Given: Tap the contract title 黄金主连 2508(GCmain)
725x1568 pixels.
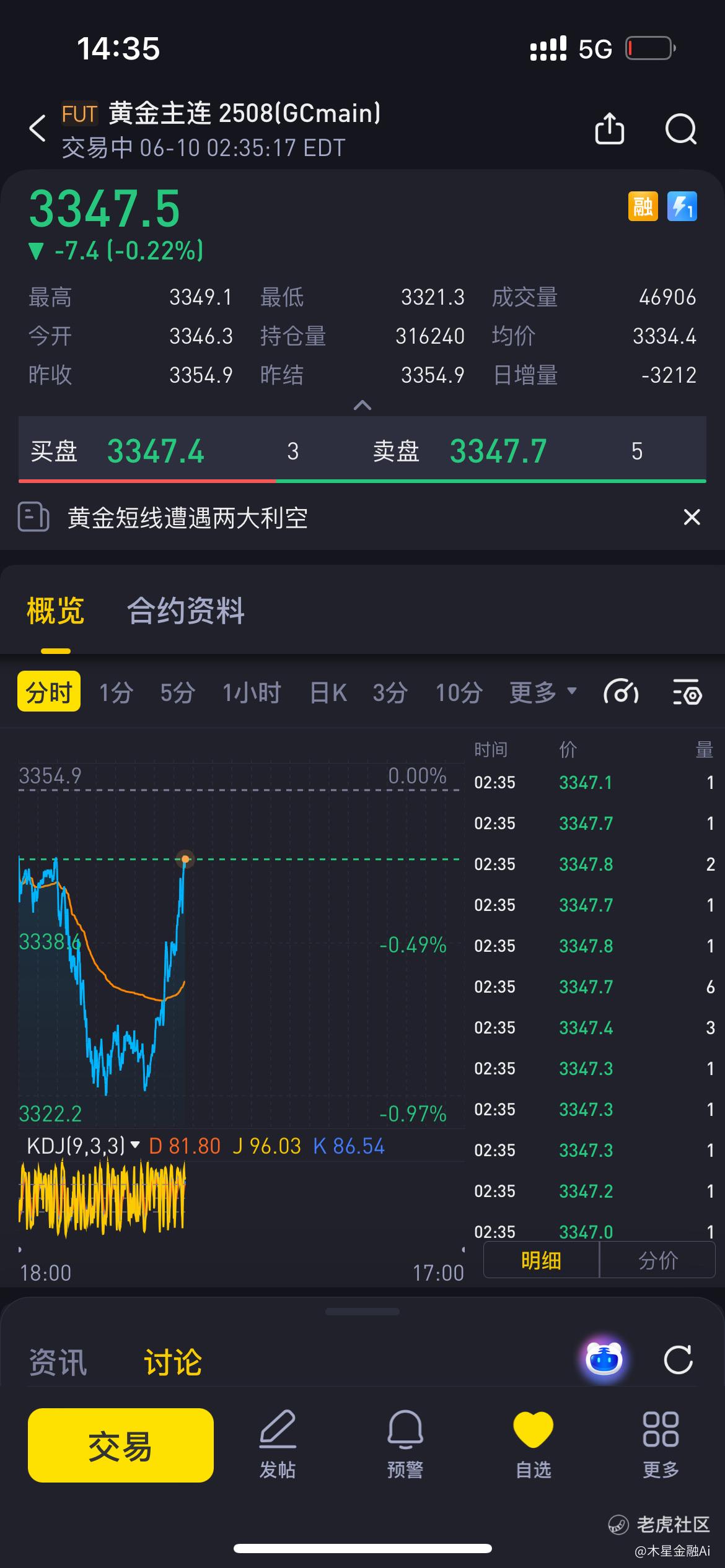Looking at the screenshot, I should click(245, 113).
